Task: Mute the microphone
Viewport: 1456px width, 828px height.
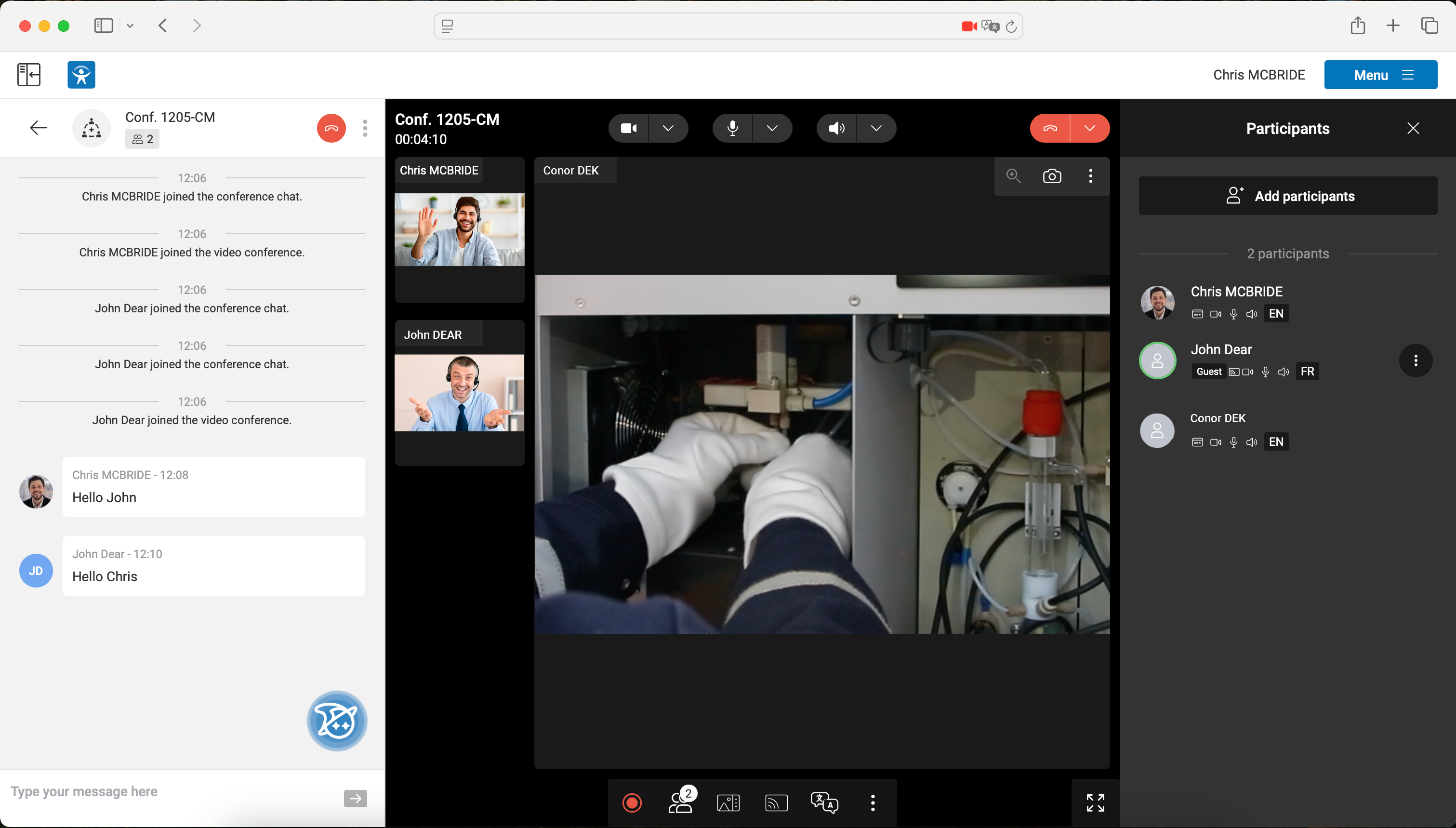Action: click(732, 128)
